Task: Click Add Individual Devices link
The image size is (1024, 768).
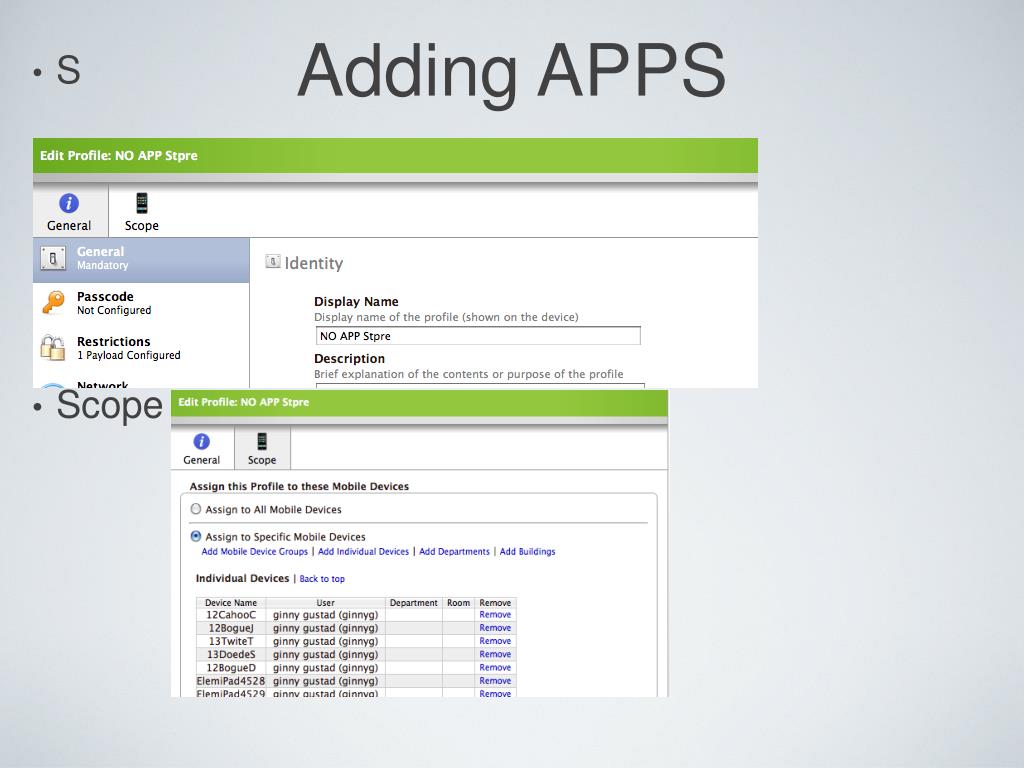Action: (x=363, y=551)
